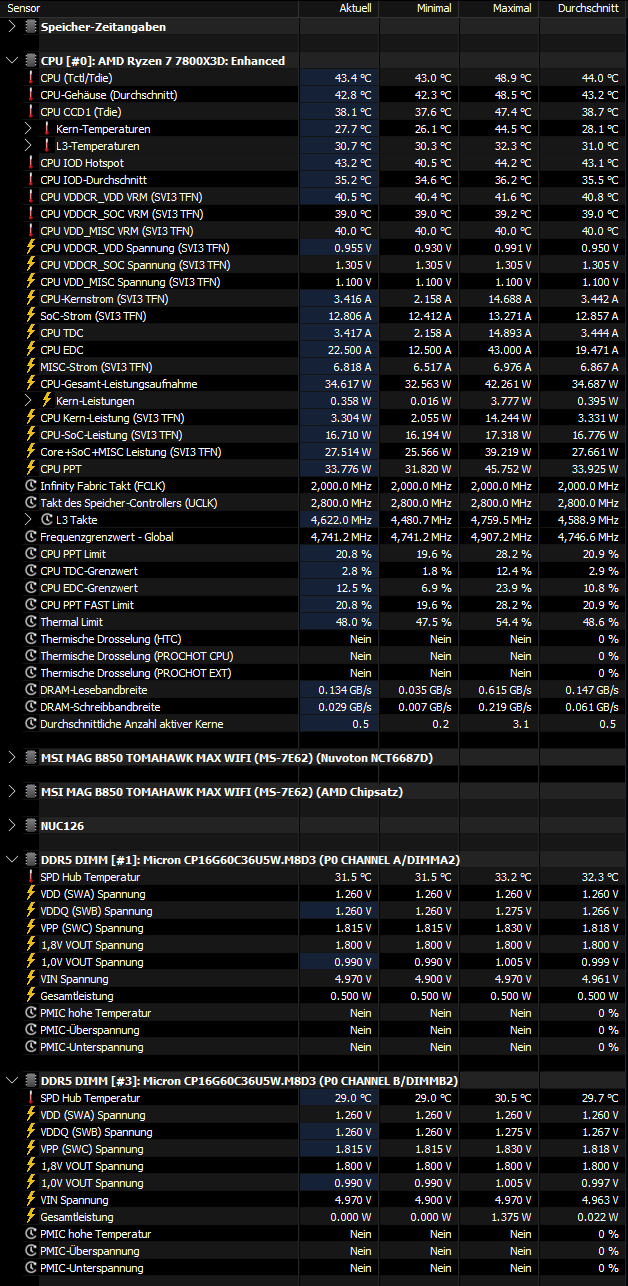This screenshot has width=628, height=1286.
Task: Click the clock icon of DIMM [#3] PMIC-Unterspannung
Action: coord(30,1268)
